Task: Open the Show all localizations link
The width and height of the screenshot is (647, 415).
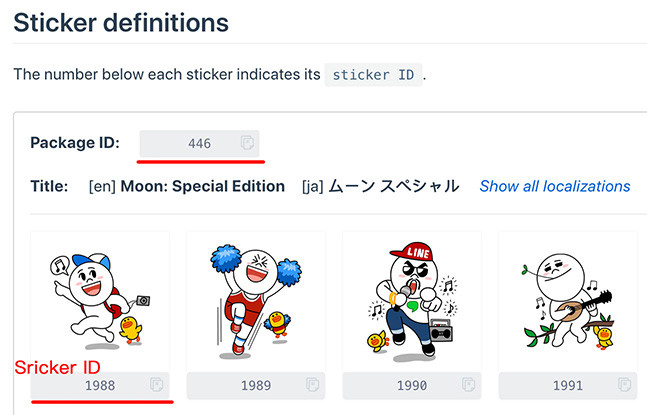Action: point(554,186)
